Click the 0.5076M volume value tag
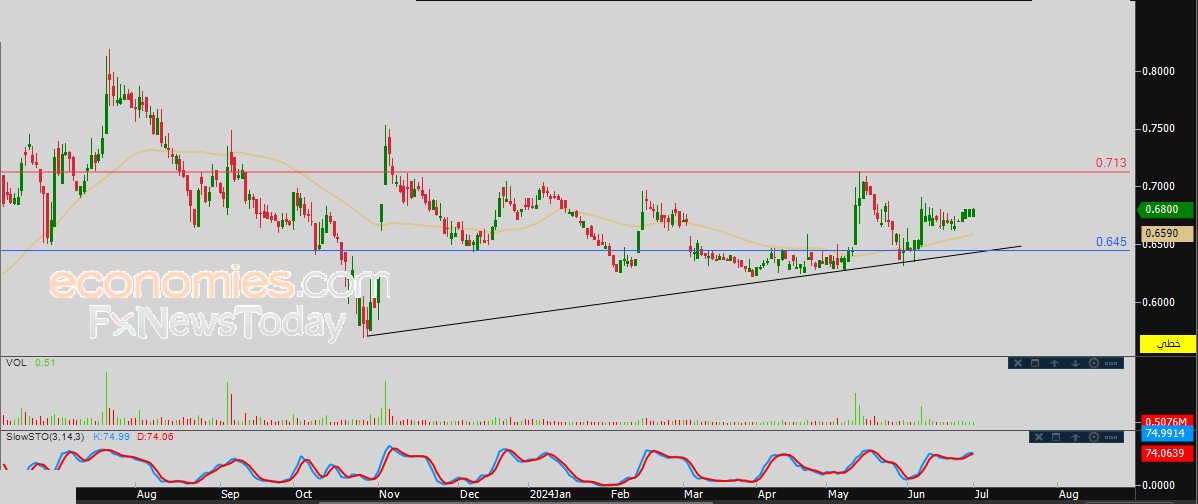The width and height of the screenshot is (1198, 504). tap(1168, 422)
